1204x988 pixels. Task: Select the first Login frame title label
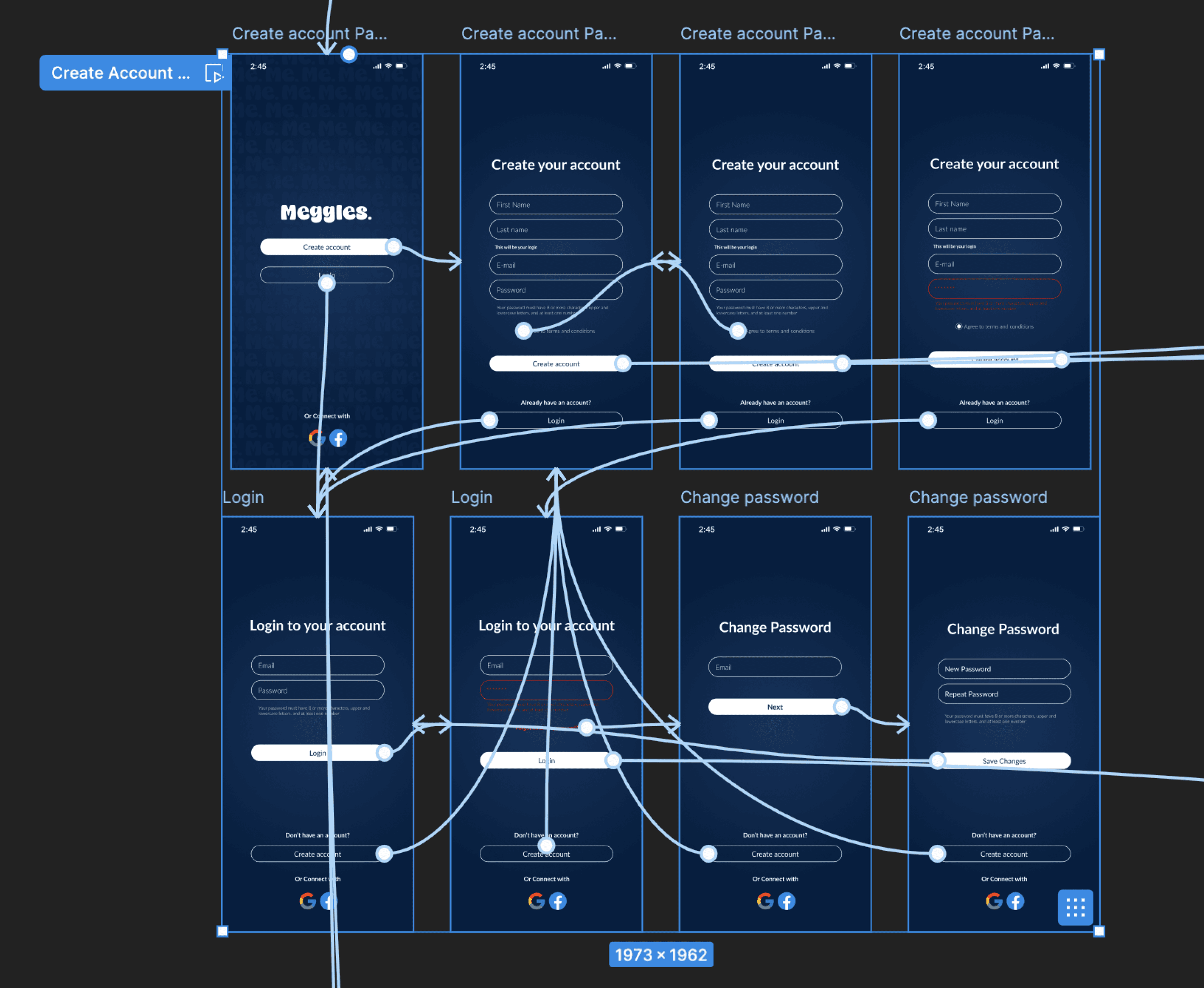(243, 498)
